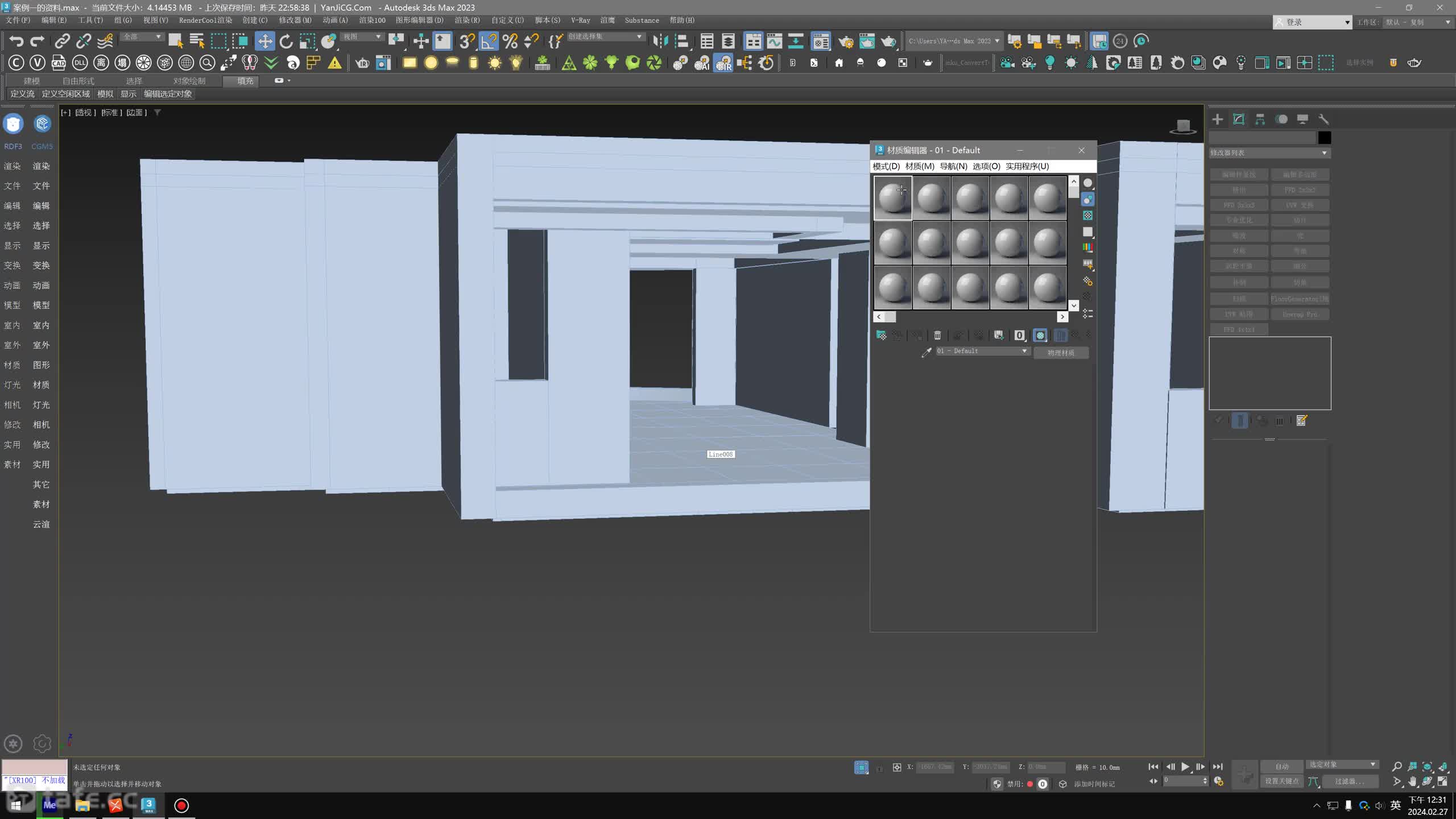Click the black object color swatch
Image resolution: width=1456 pixels, height=819 pixels.
point(1325,138)
